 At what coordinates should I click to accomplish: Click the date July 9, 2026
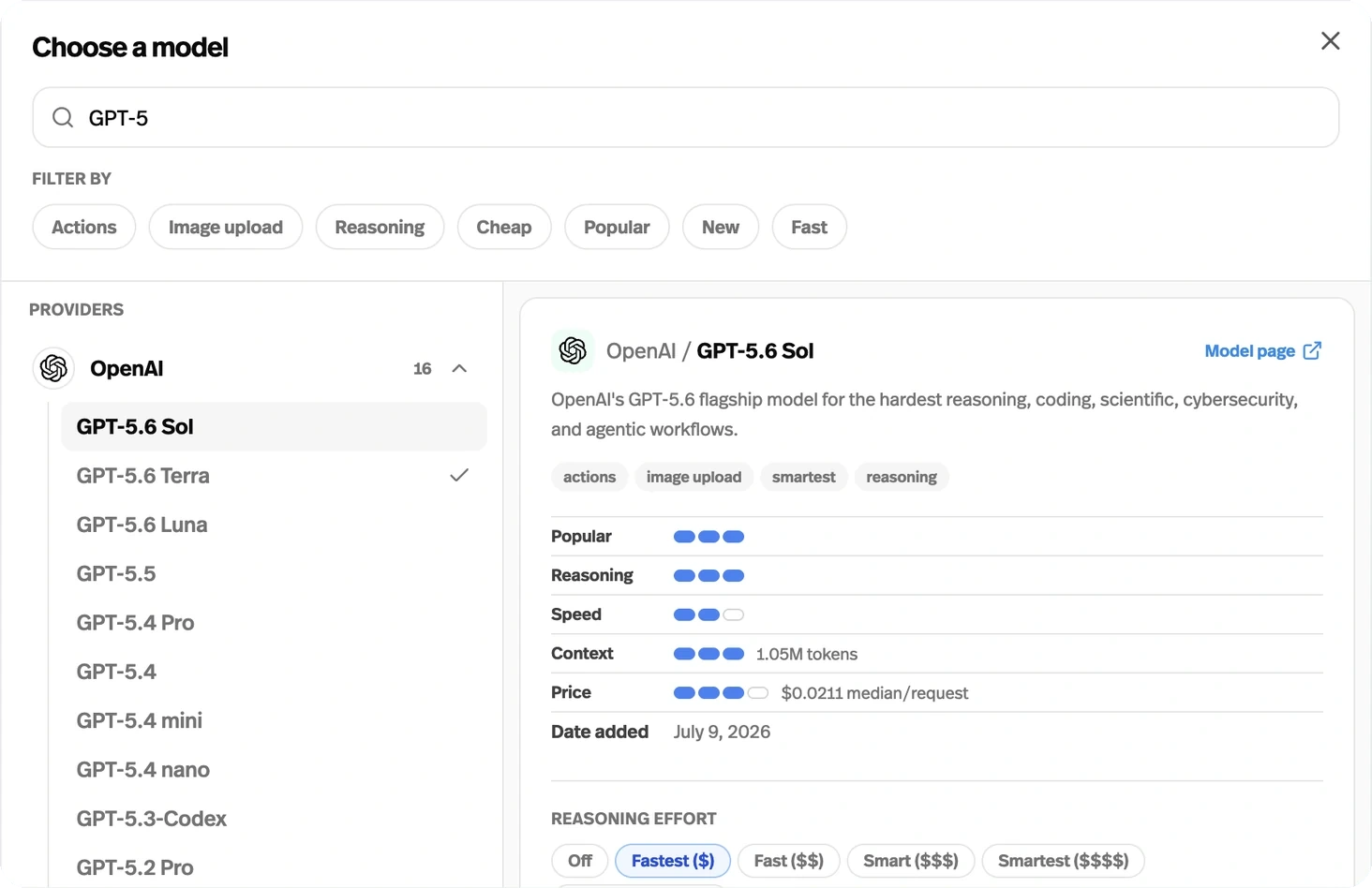click(x=722, y=732)
